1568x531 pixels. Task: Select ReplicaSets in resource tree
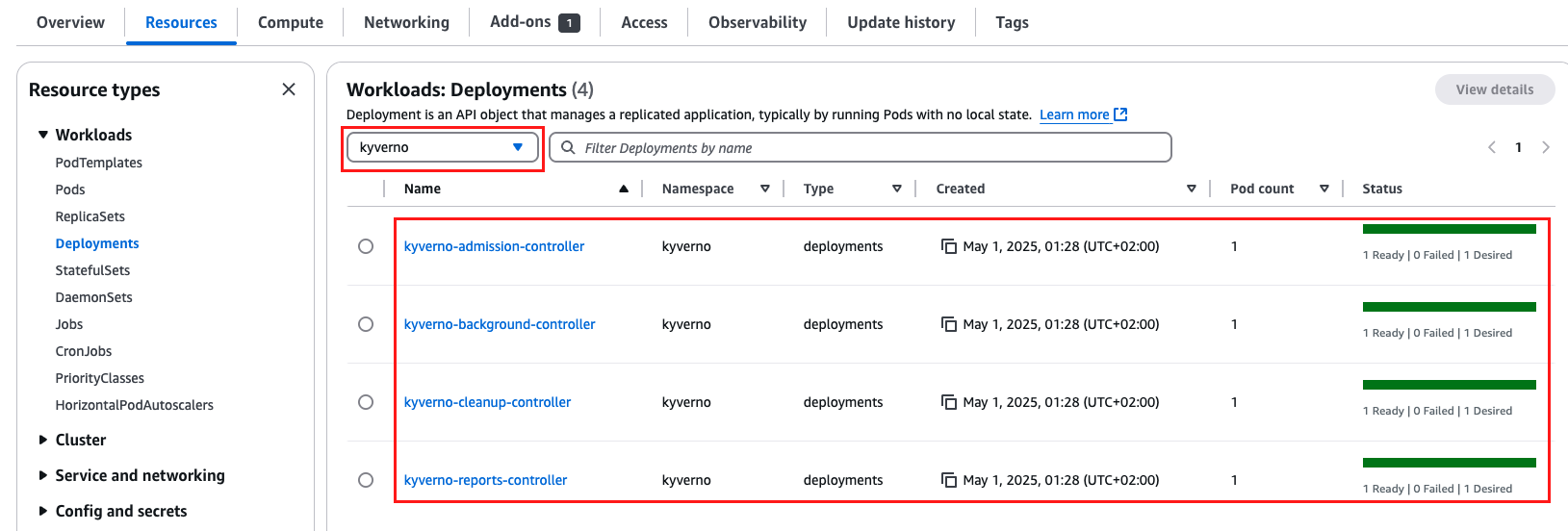(x=90, y=216)
